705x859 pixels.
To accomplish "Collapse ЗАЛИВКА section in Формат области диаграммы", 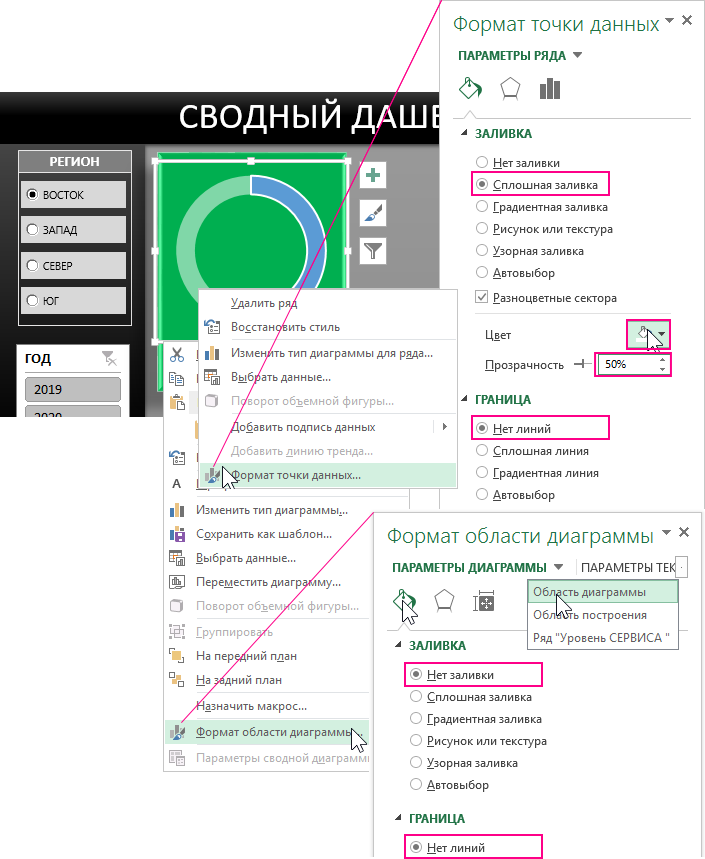I will click(398, 645).
